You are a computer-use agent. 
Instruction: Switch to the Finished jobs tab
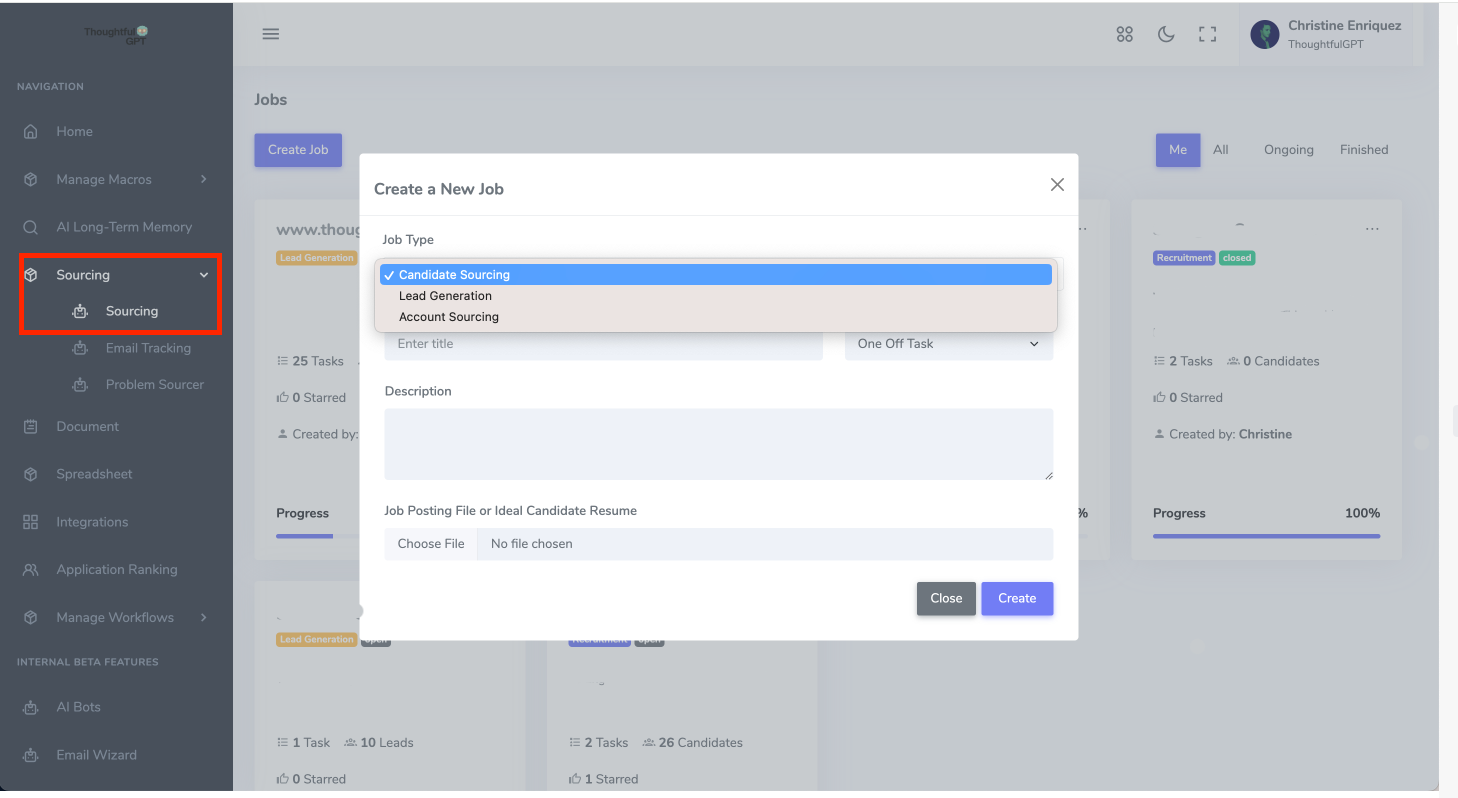(x=1363, y=150)
